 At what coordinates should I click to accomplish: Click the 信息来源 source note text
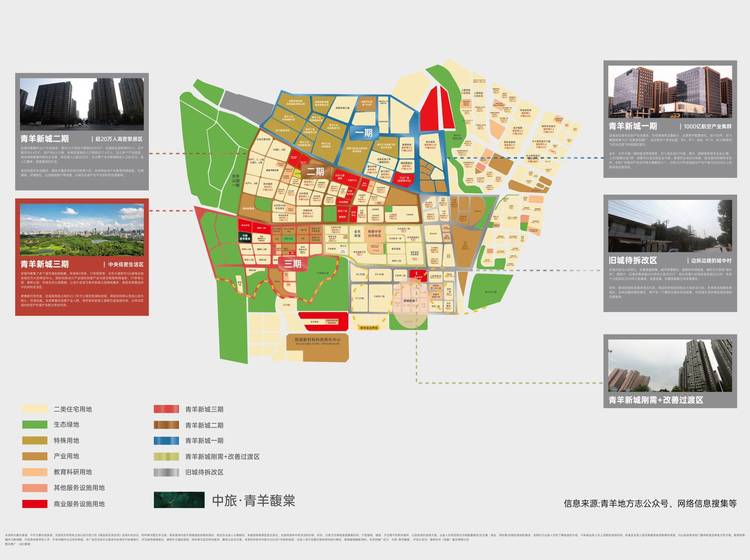(x=649, y=505)
